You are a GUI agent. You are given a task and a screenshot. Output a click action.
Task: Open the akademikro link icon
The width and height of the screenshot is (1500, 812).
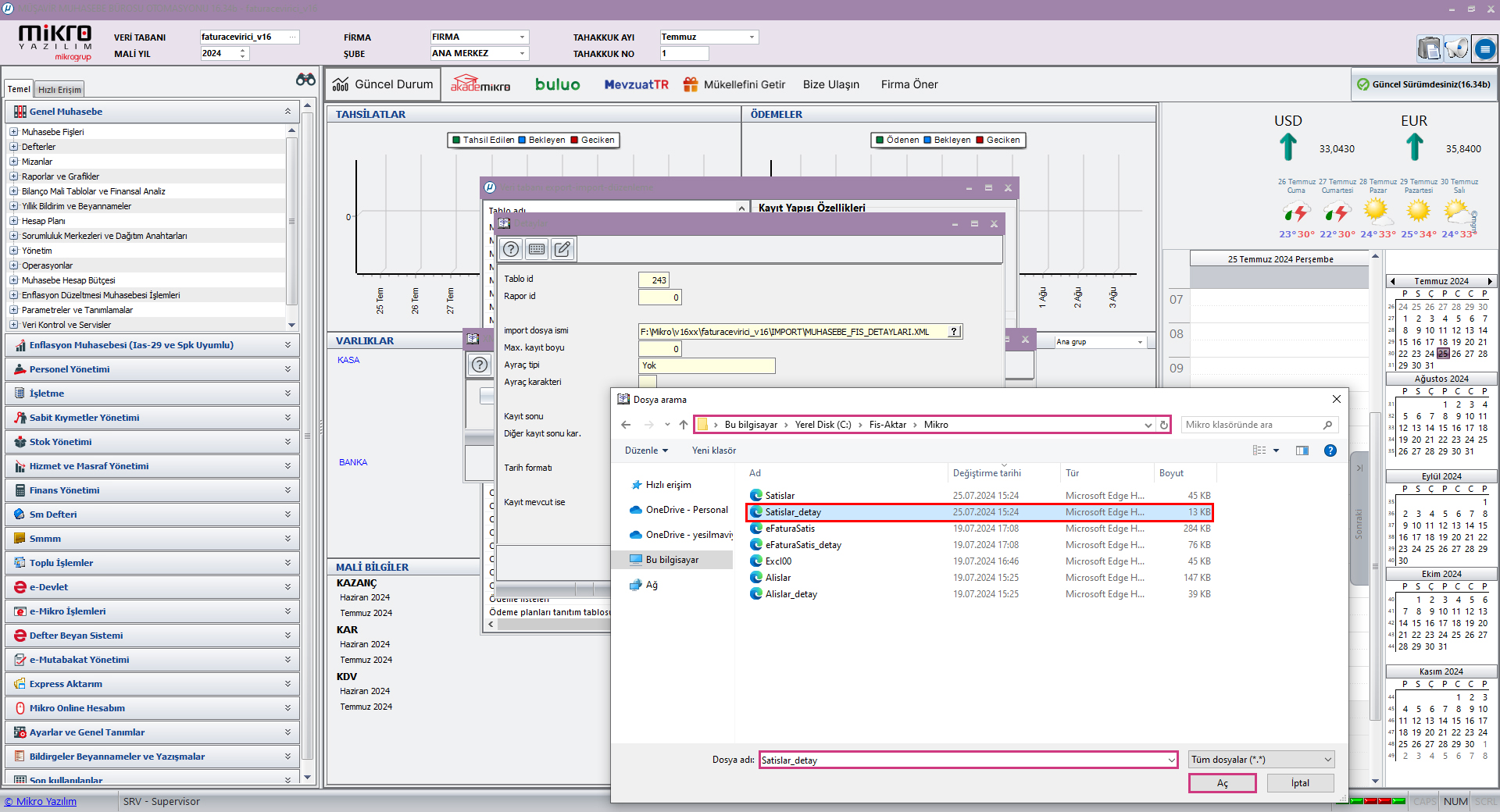[x=480, y=84]
